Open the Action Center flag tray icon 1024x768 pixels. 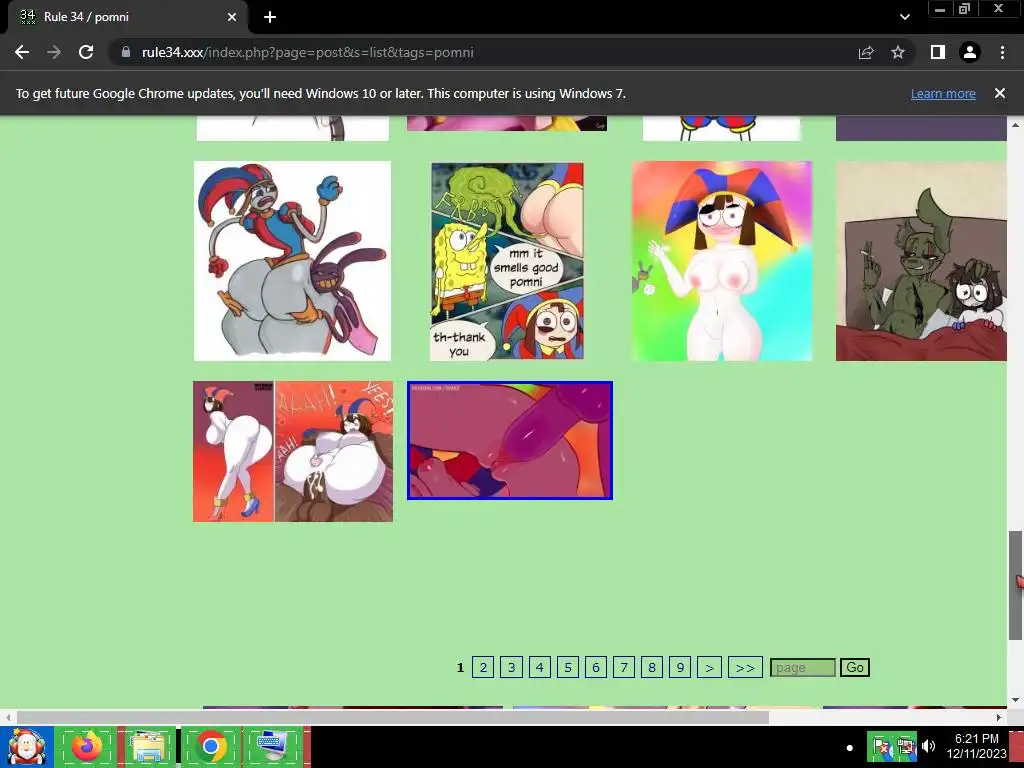pyautogui.click(x=880, y=747)
